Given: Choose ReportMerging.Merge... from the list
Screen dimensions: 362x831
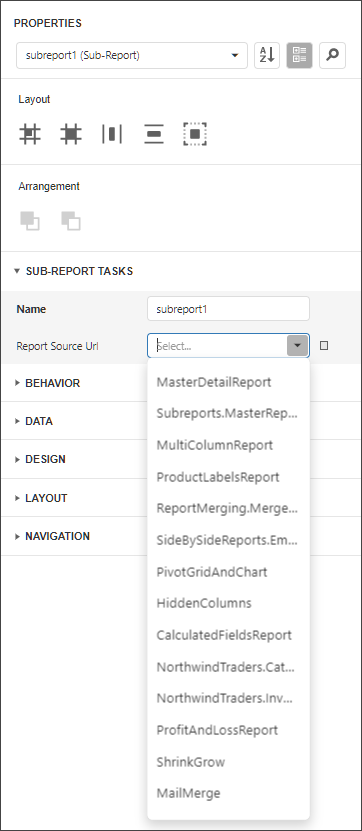Looking at the screenshot, I should coord(228,509).
